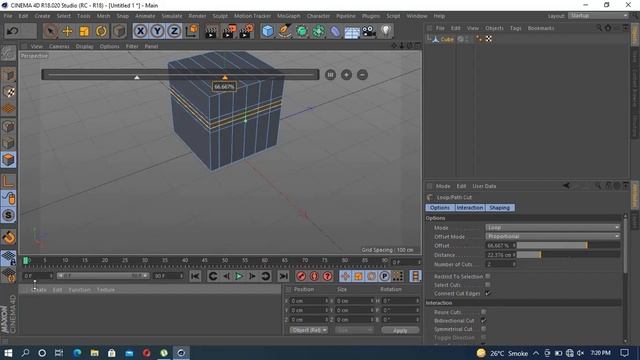This screenshot has width=640, height=360.
Task: Click the remove cut minus button
Action: [x=362, y=75]
